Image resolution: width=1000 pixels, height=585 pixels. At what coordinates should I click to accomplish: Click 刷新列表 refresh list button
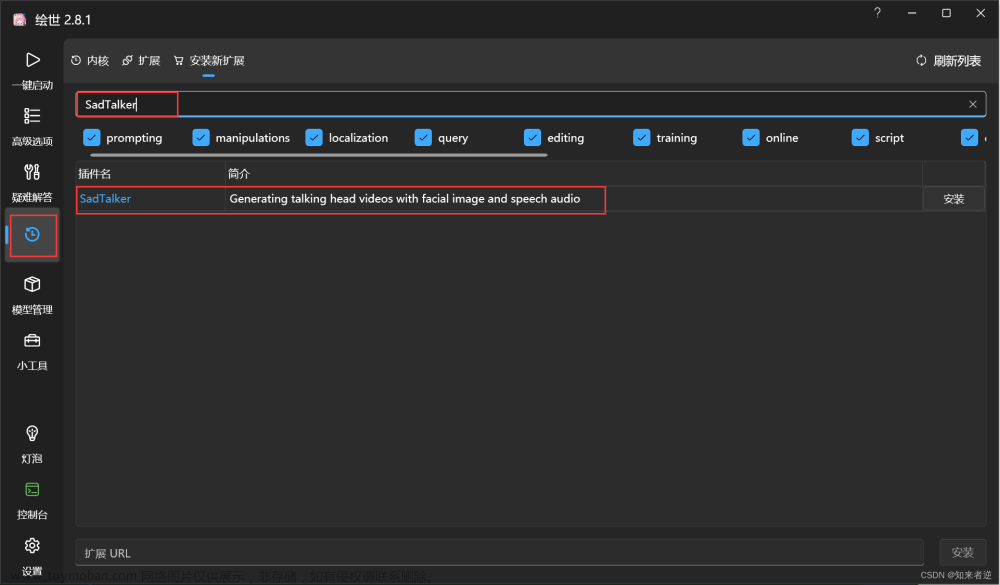click(948, 61)
